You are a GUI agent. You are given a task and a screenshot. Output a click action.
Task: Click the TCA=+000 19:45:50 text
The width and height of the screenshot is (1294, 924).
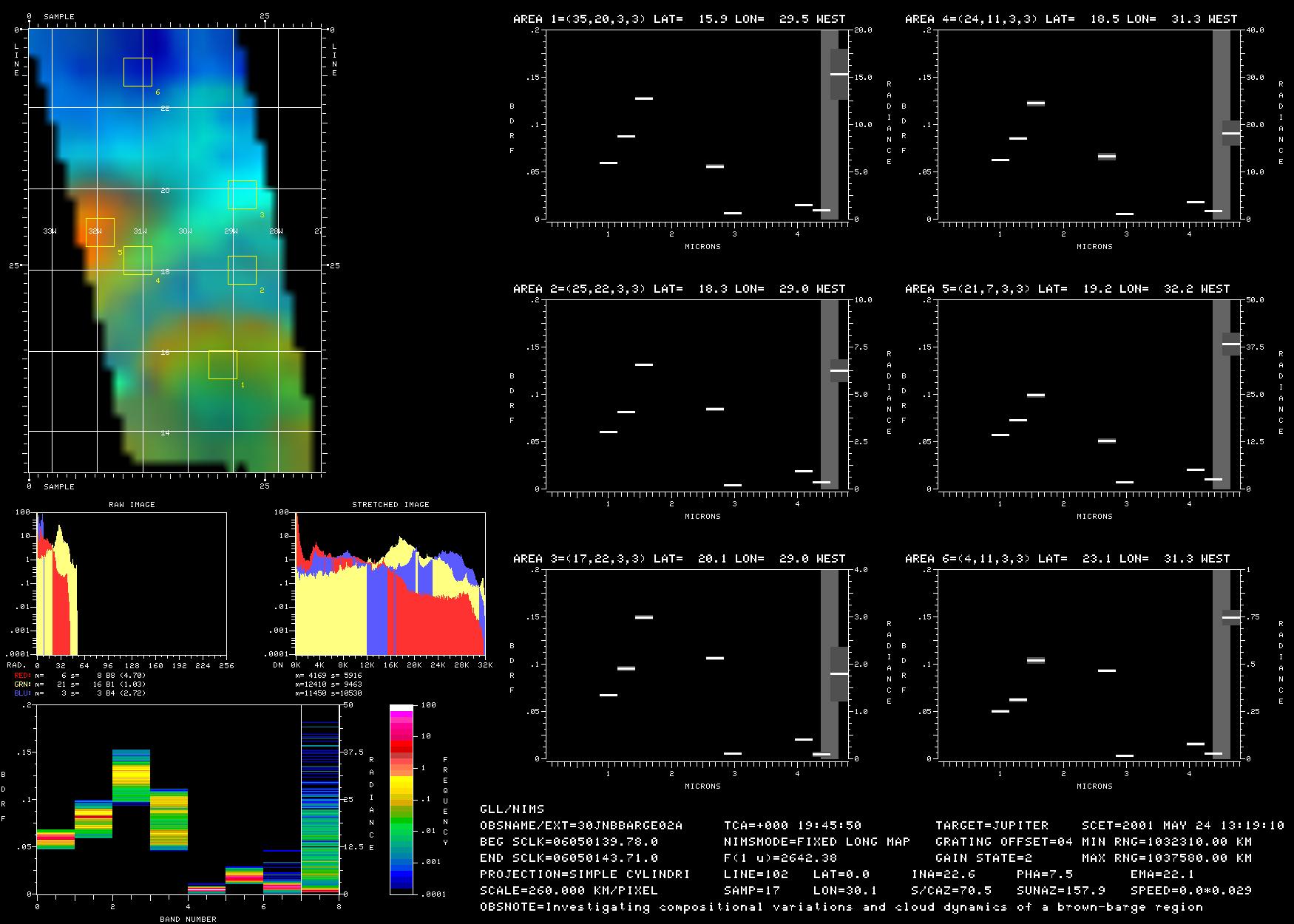click(793, 826)
